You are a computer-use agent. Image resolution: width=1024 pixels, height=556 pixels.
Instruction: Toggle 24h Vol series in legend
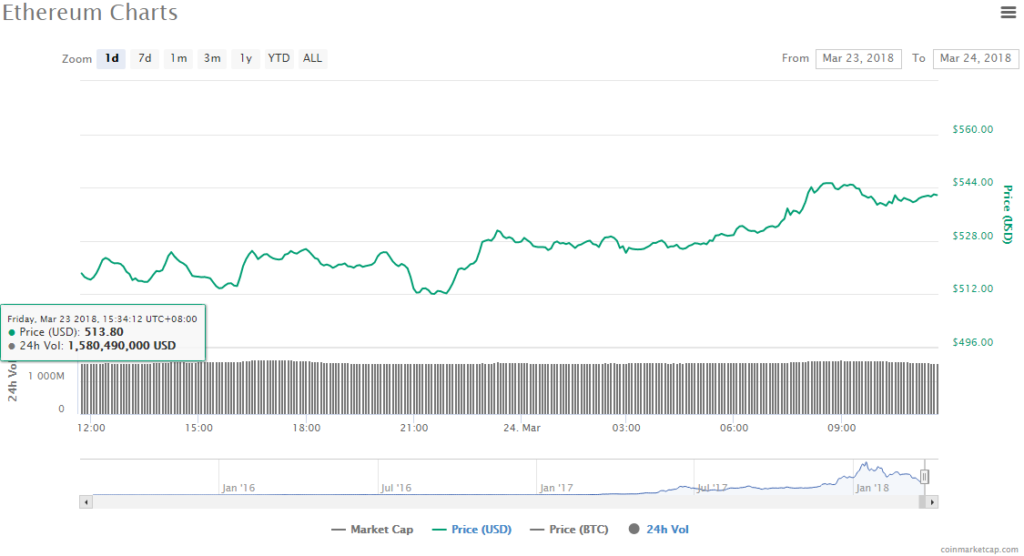[x=667, y=529]
